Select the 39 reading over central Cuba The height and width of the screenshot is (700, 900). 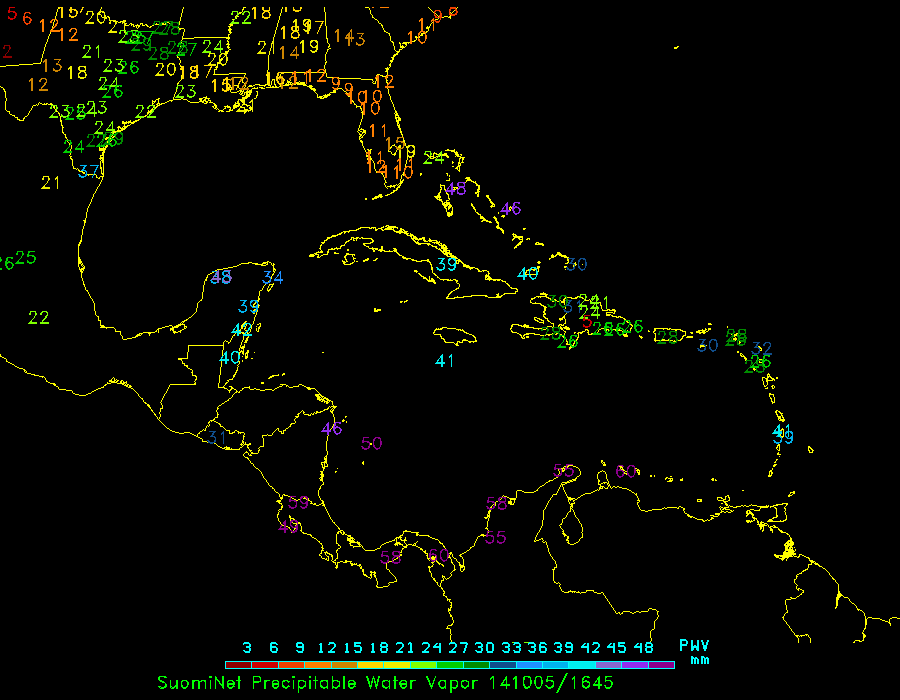click(x=447, y=265)
